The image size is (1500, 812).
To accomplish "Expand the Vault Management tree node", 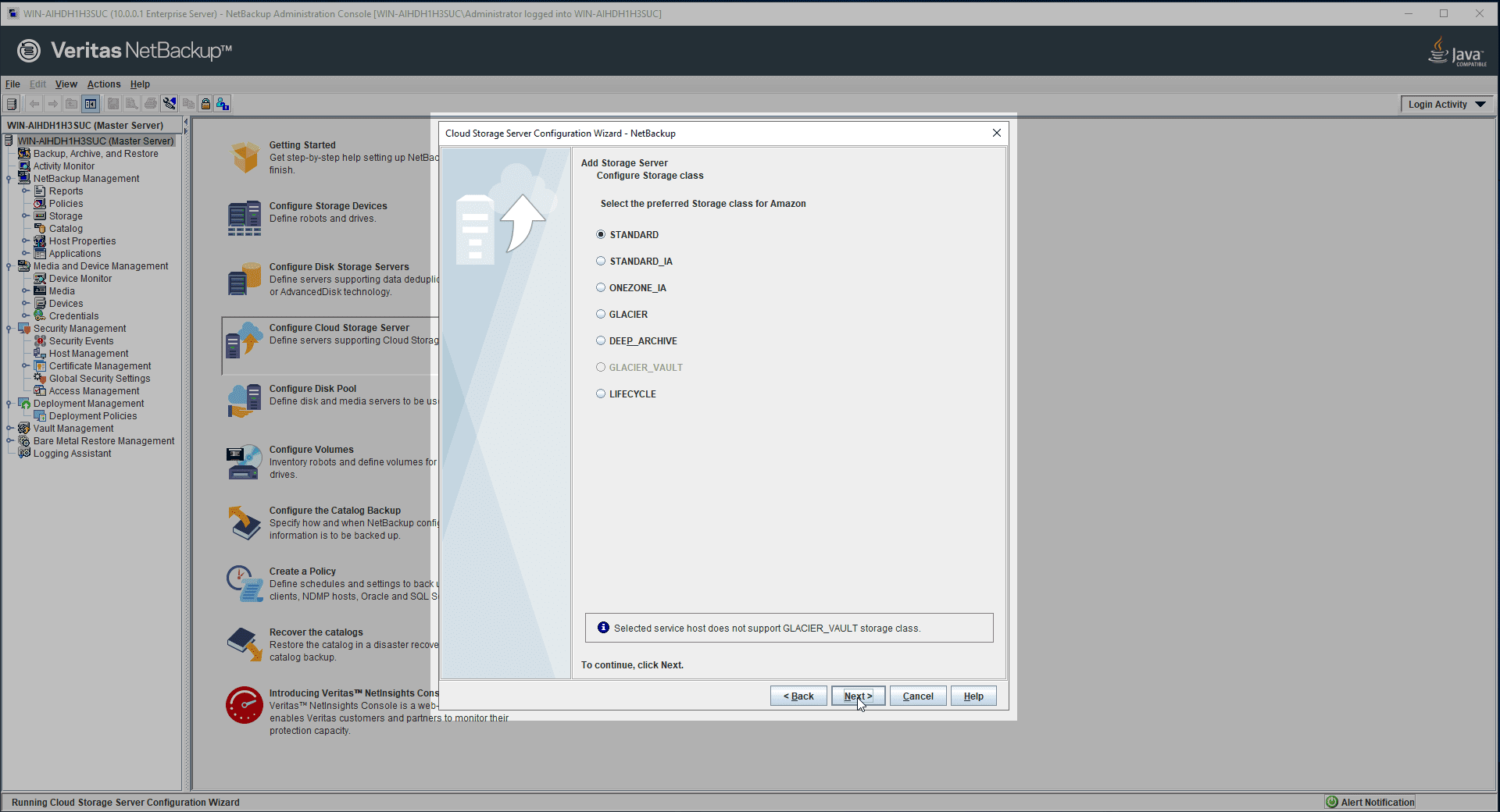I will [x=9, y=429].
